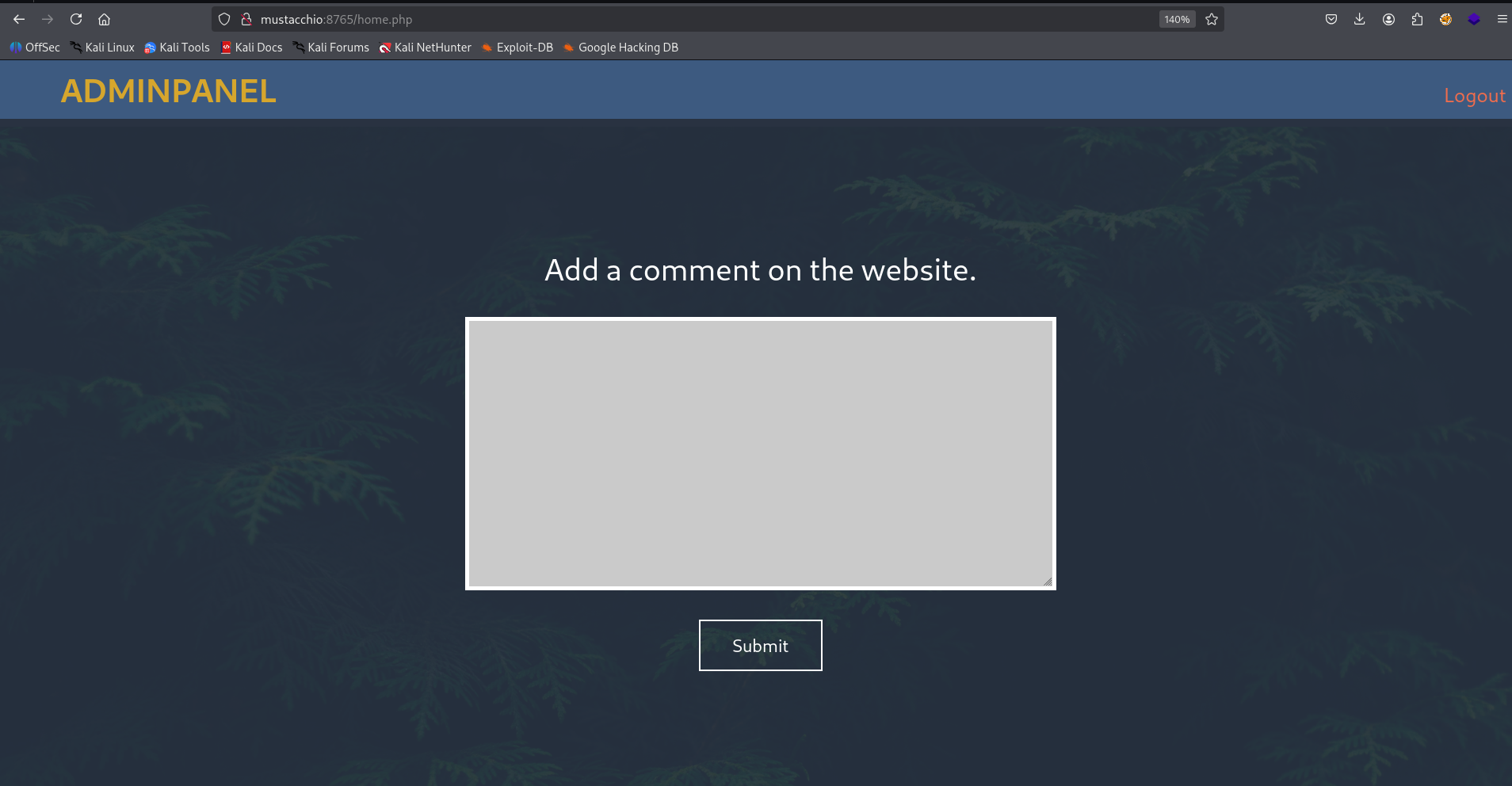
Task: Bookmark this page with the star icon
Action: coord(1211,19)
